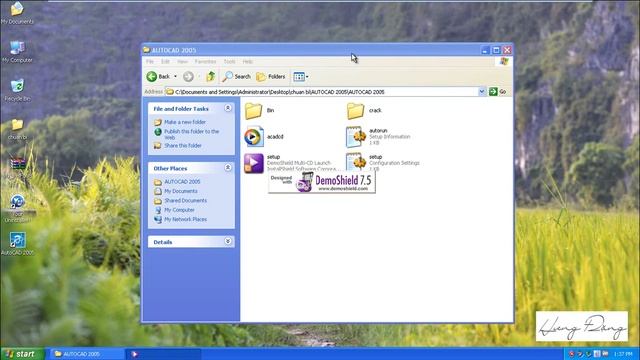Click the system tray clock
The width and height of the screenshot is (640, 360).
click(x=622, y=354)
